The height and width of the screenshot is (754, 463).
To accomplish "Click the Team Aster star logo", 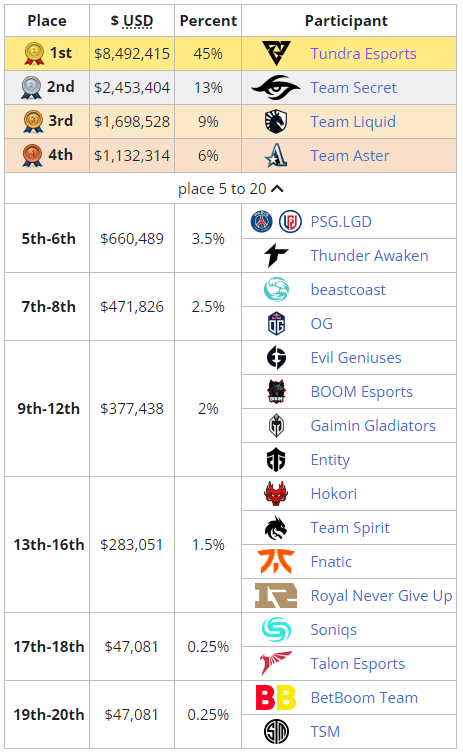I will pyautogui.click(x=276, y=155).
